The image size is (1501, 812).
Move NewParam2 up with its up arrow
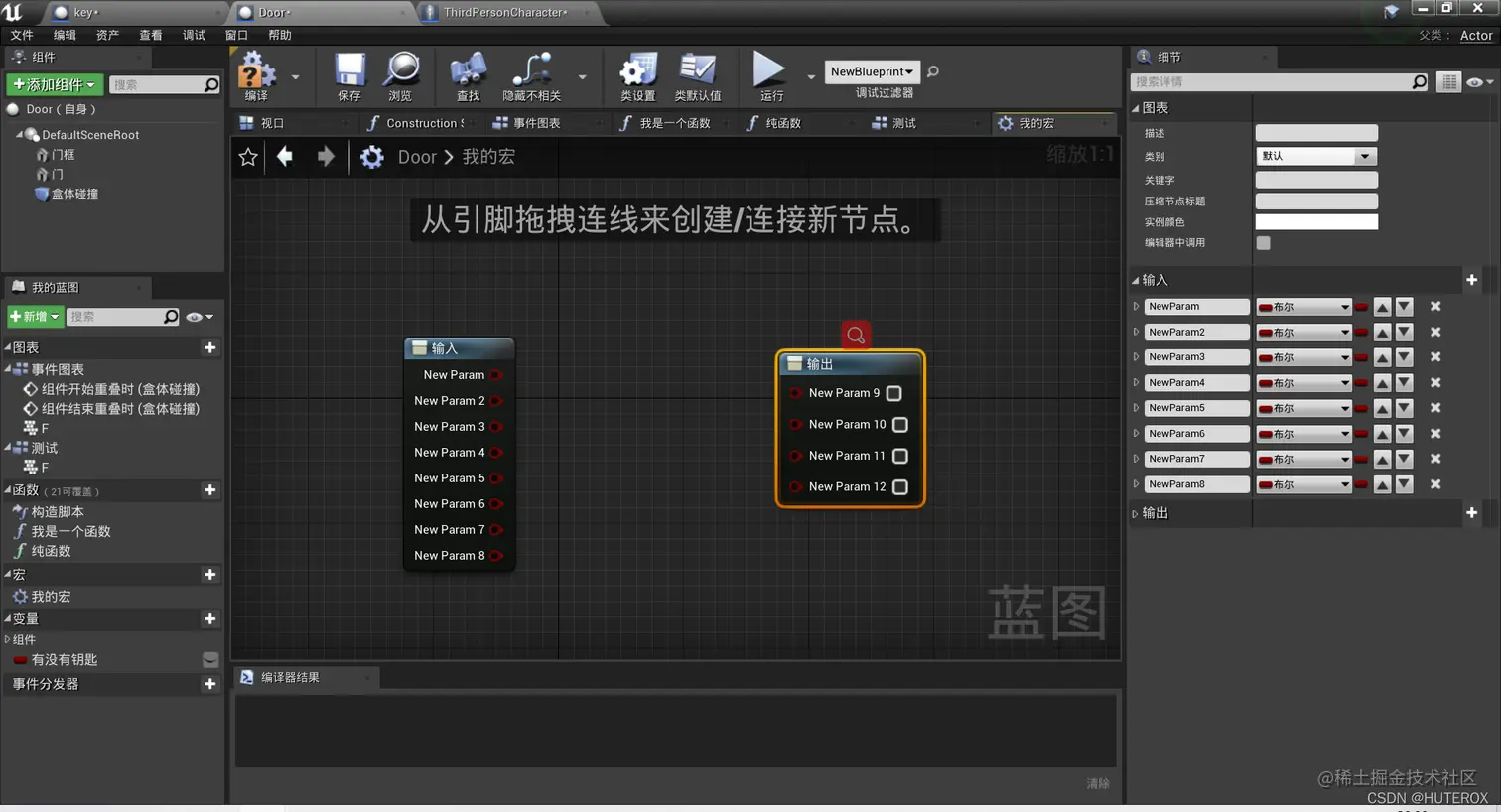[1382, 333]
